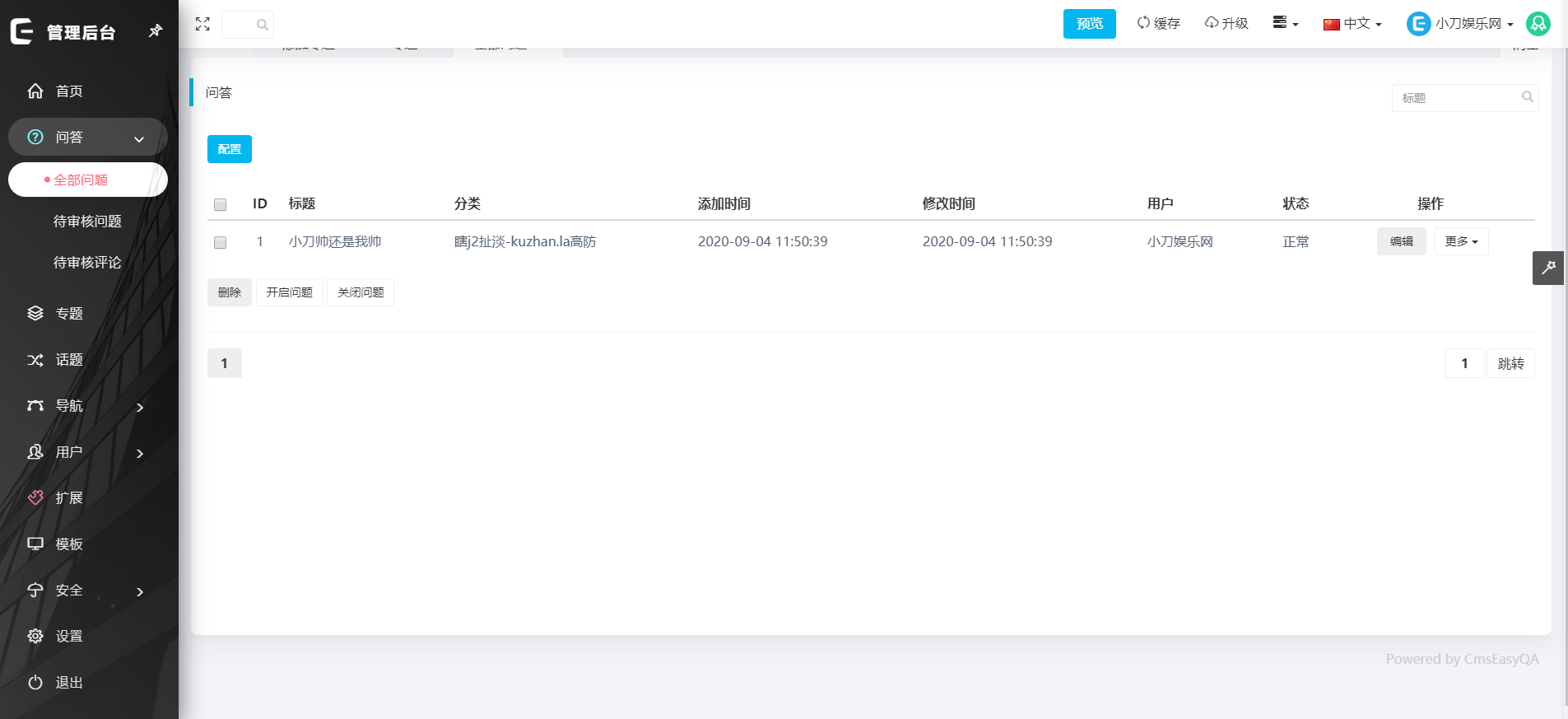
Task: Click the green user avatar icon
Action: (1538, 24)
